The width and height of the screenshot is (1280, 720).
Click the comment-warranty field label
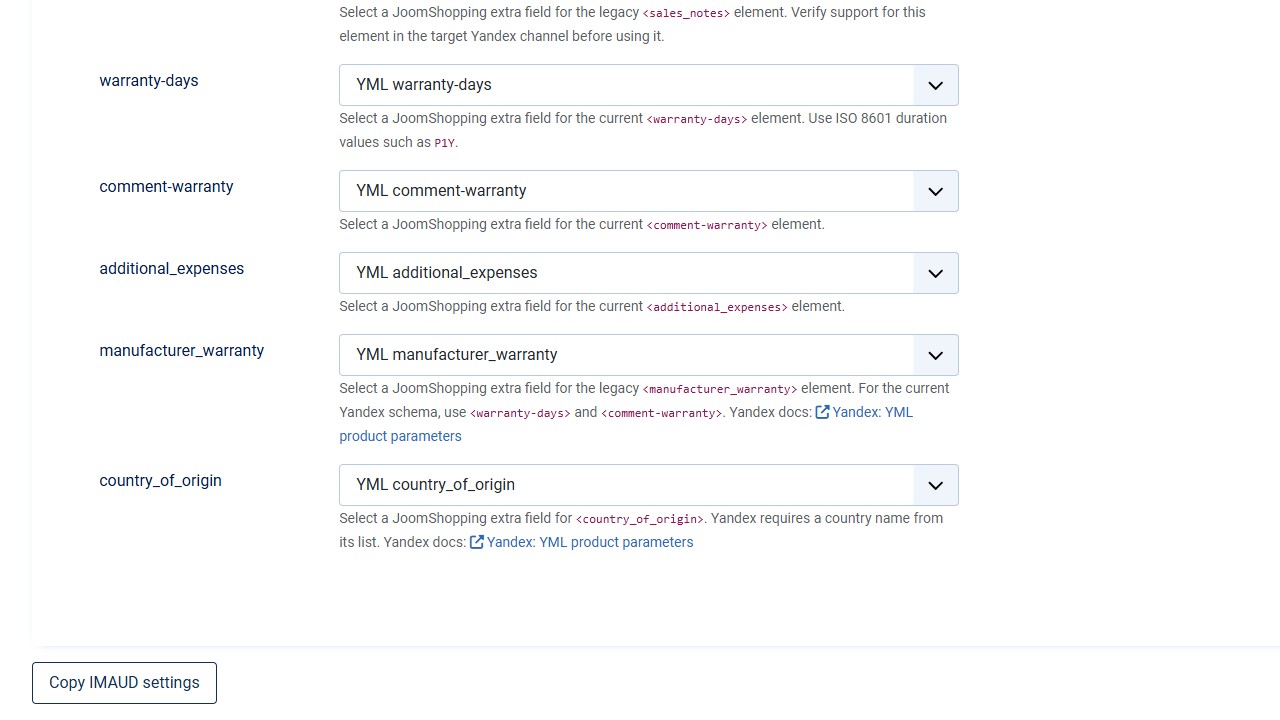point(166,187)
